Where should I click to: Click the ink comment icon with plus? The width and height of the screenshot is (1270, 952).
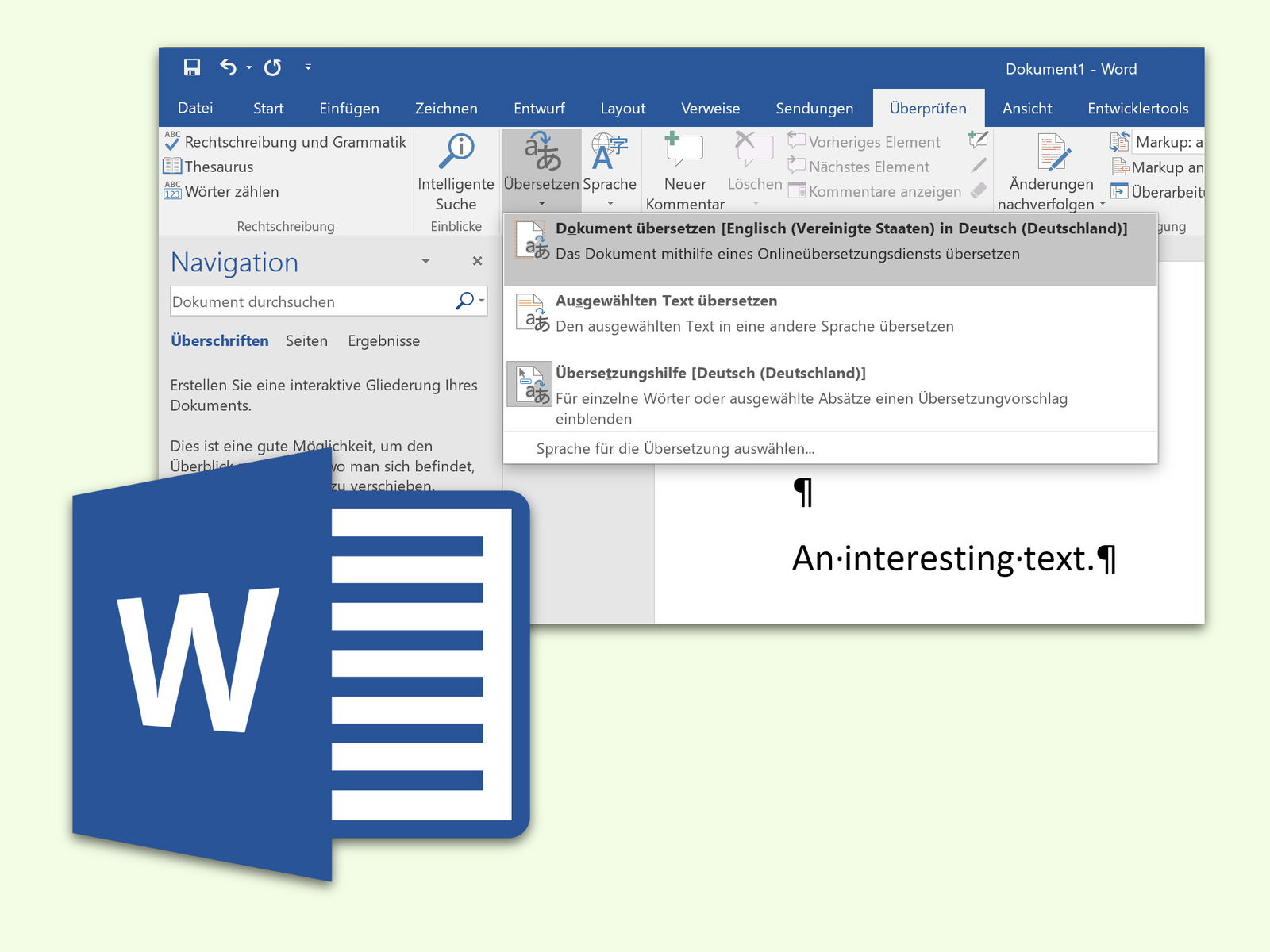(x=979, y=140)
